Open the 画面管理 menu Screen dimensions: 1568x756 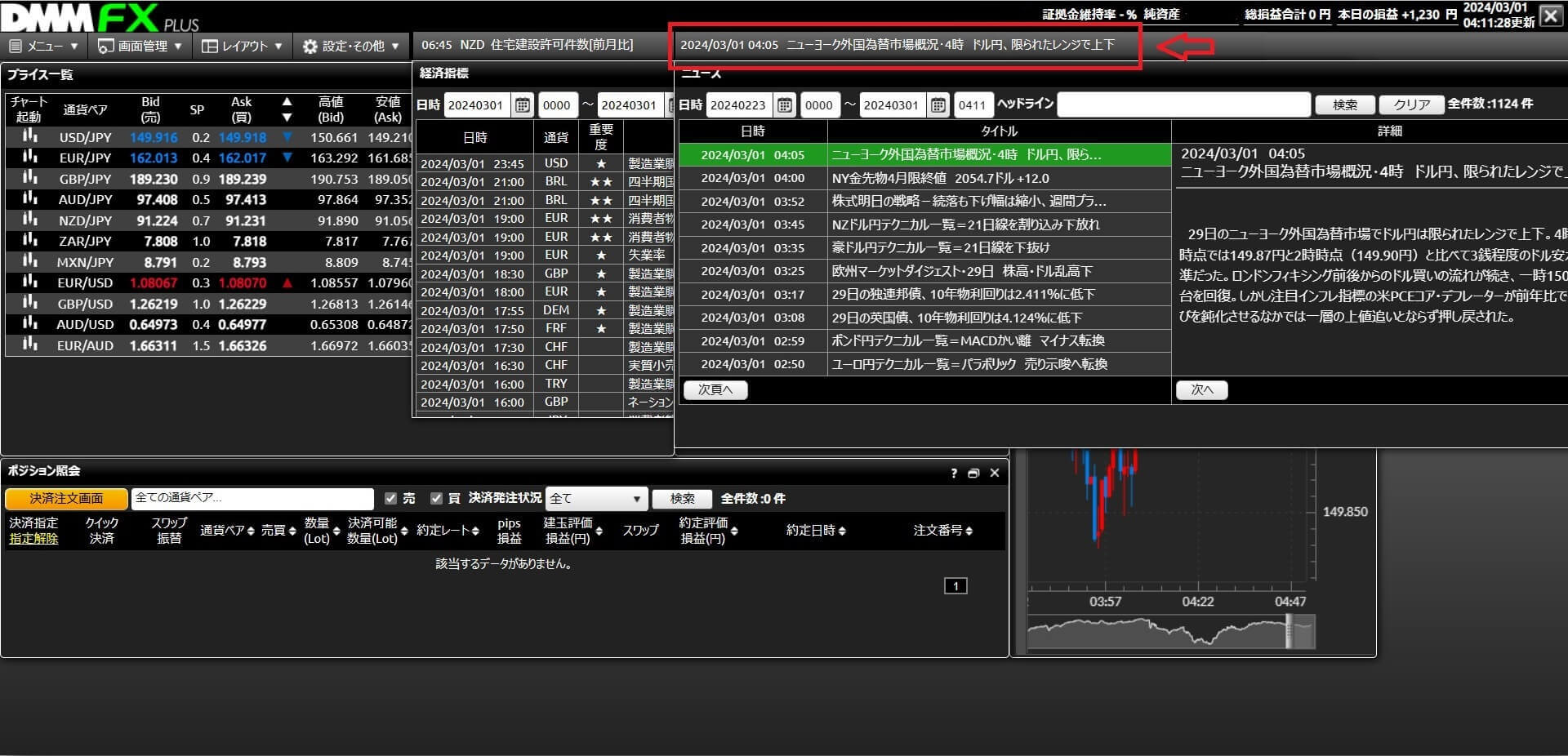[x=140, y=46]
